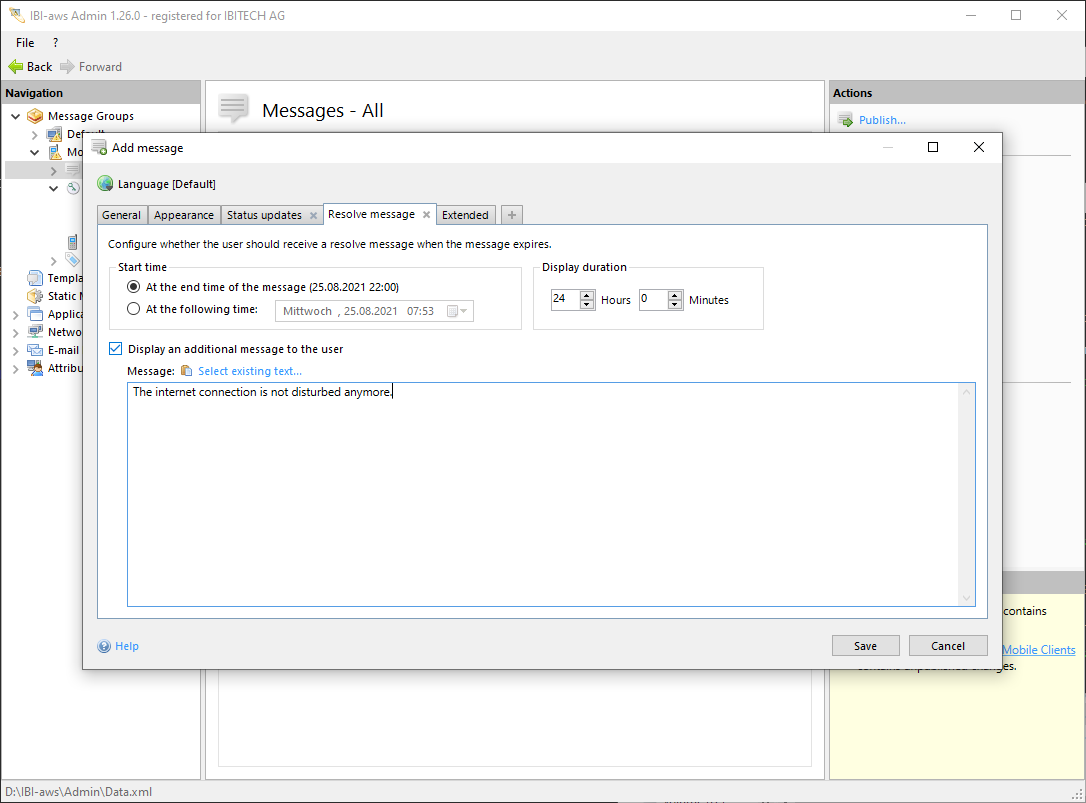Viewport: 1086px width, 803px height.
Task: Expand the E-mail tree node
Action: 16,351
